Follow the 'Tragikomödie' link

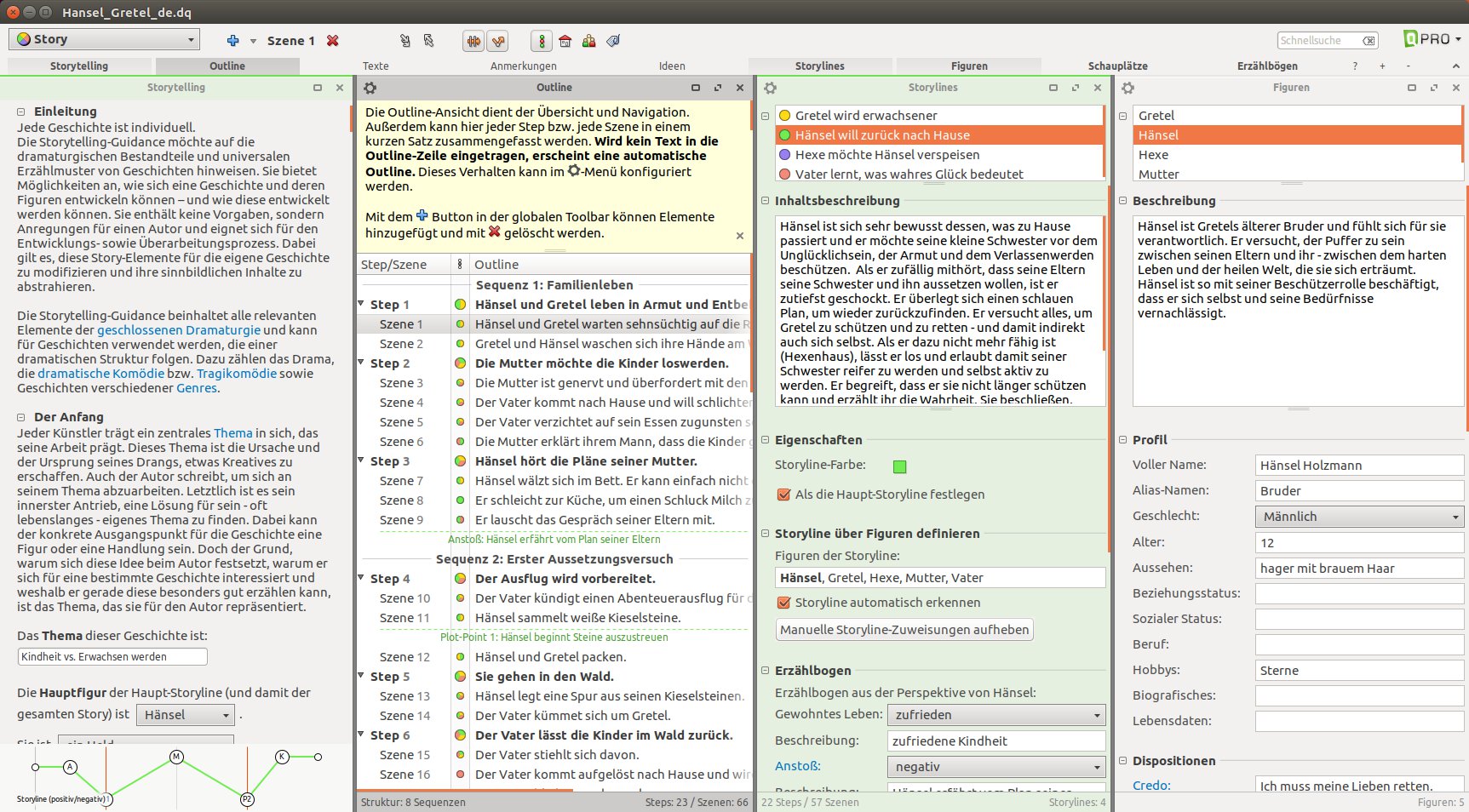[237, 374]
